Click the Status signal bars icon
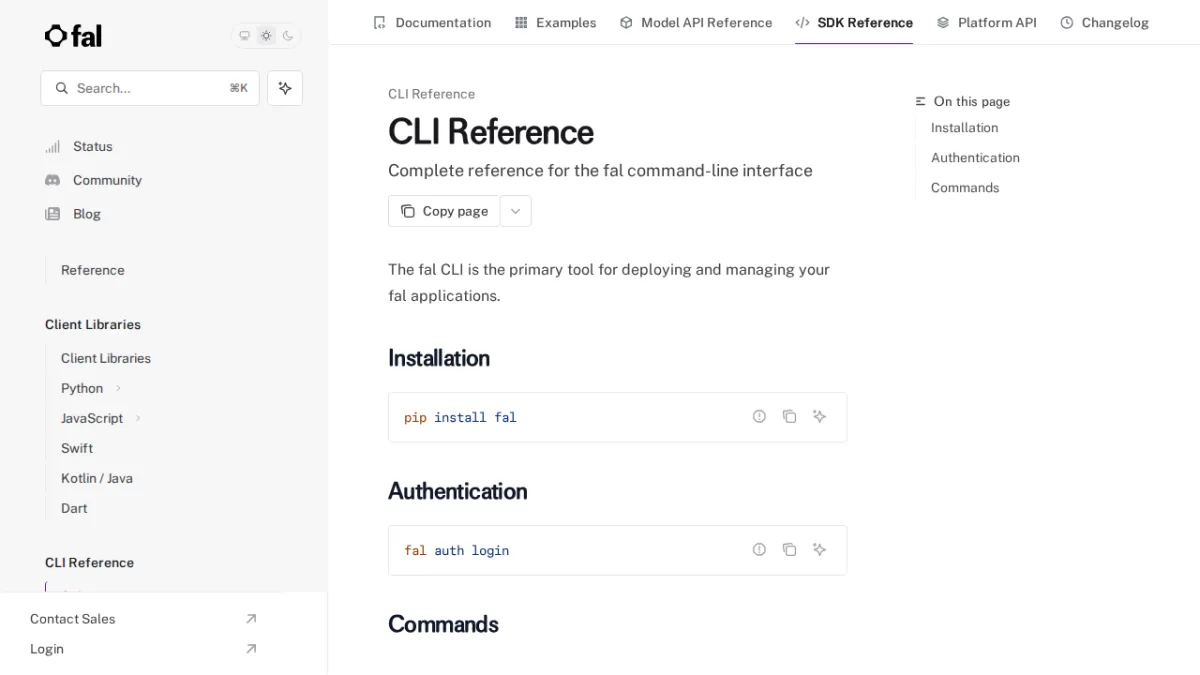Image resolution: width=1200 pixels, height=675 pixels. 52,146
